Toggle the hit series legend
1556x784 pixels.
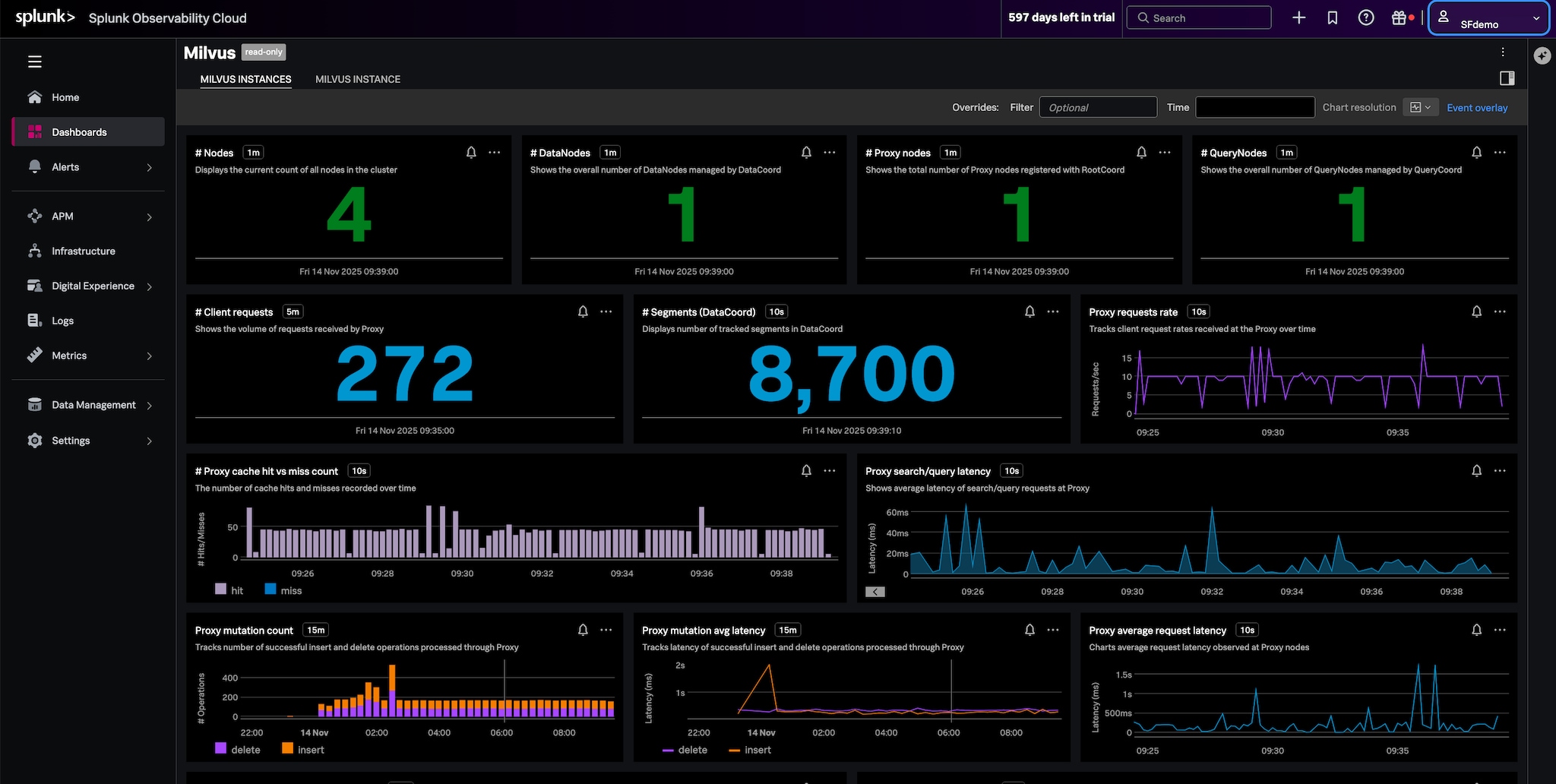tap(229, 590)
